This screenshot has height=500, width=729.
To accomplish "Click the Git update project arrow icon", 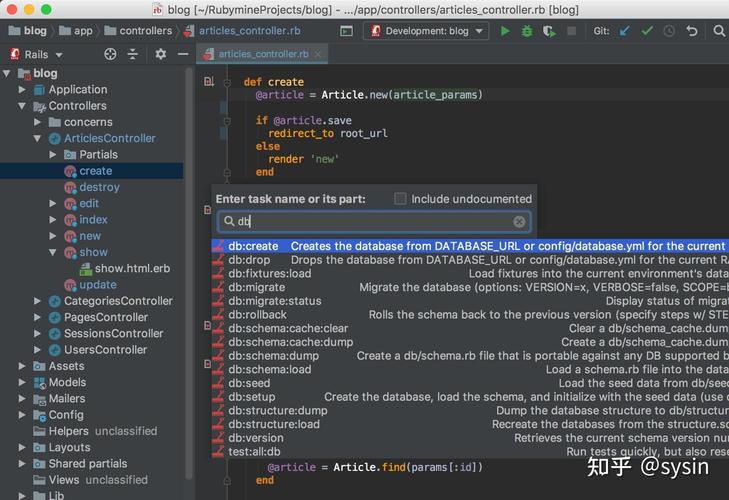I will coord(625,31).
